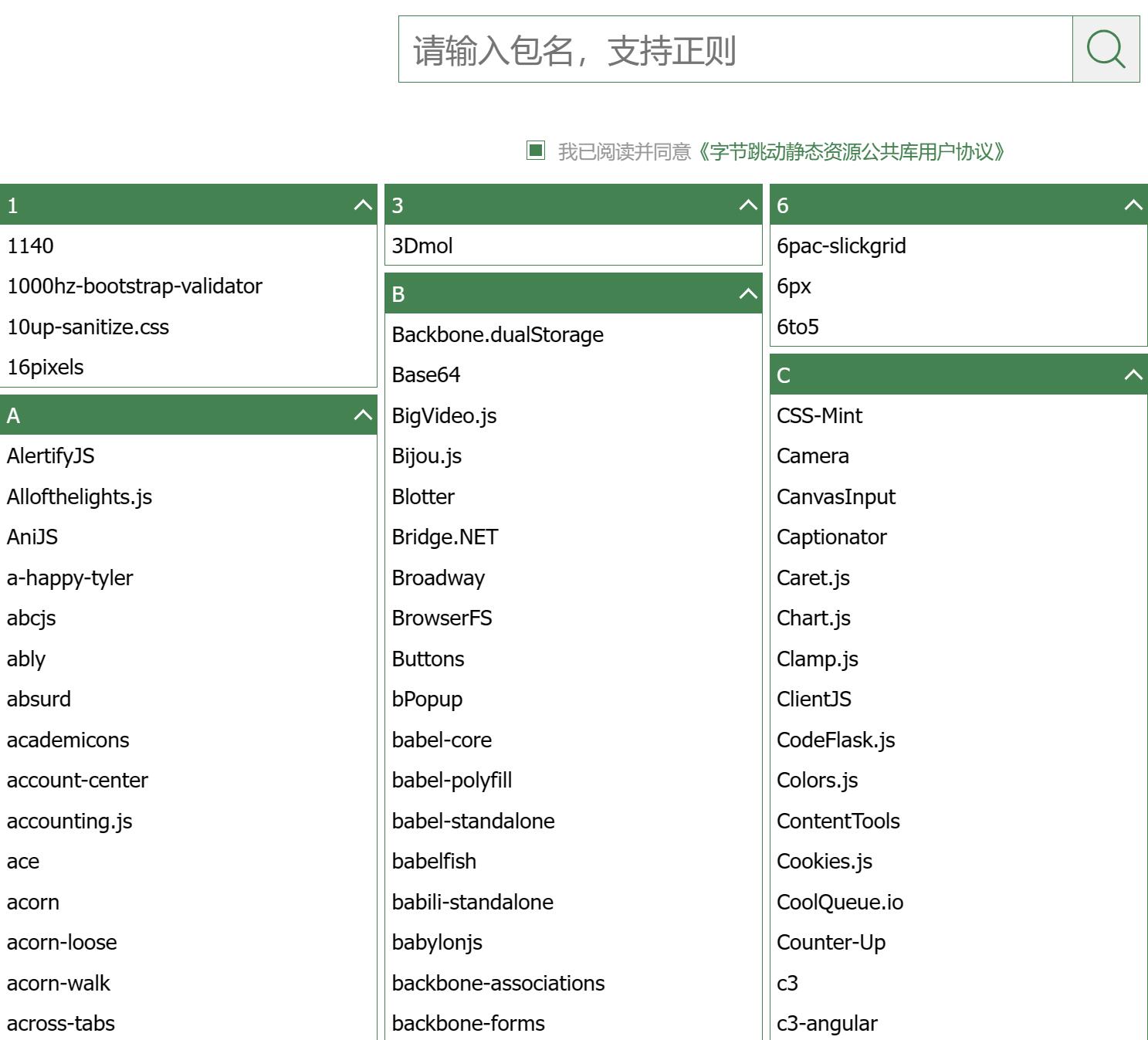Collapse the B section chevron
Viewport: 1148px width, 1040px height.
747,294
